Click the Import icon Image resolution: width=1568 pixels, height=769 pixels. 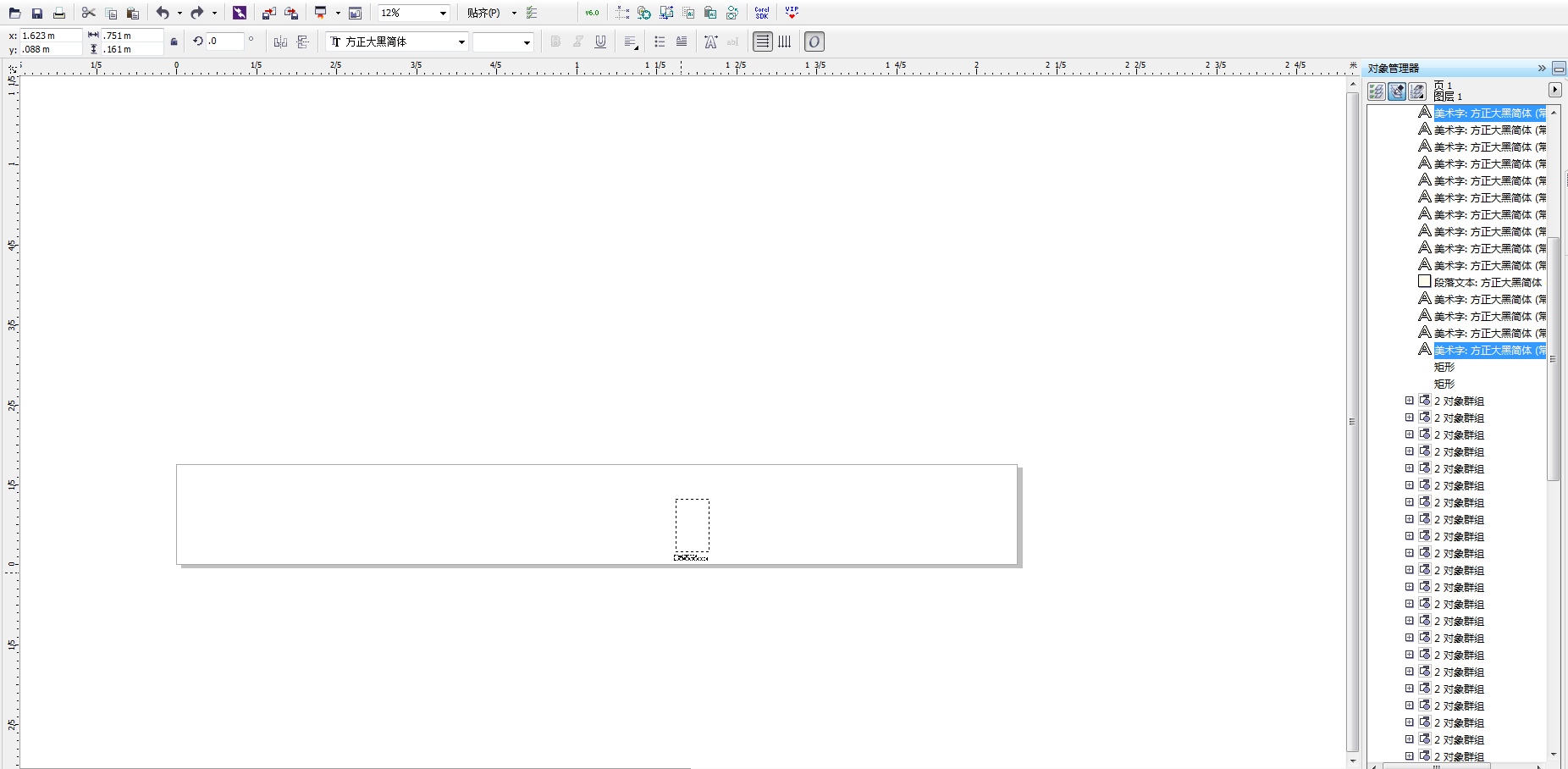pos(268,13)
